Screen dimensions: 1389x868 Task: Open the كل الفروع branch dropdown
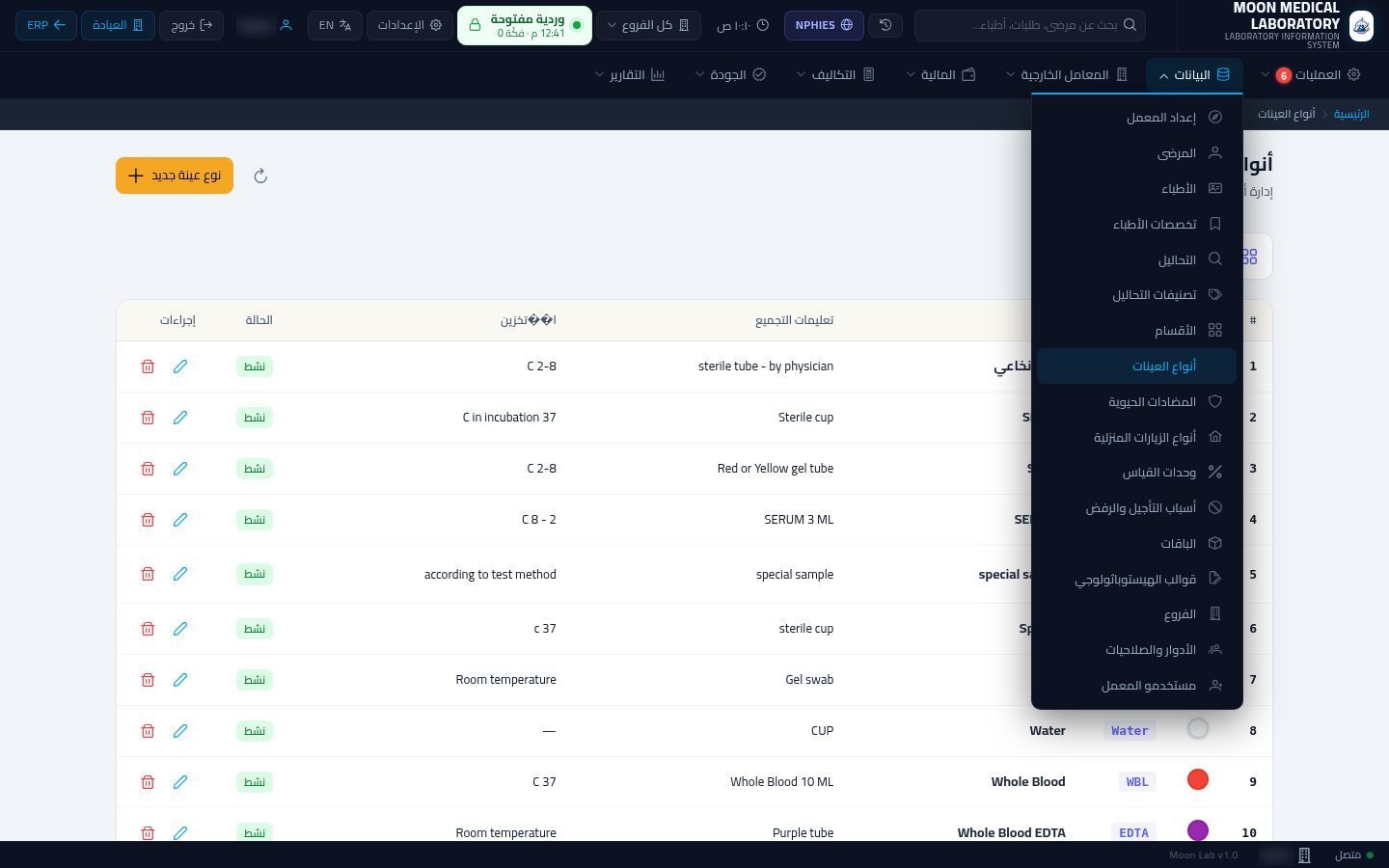pos(649,25)
